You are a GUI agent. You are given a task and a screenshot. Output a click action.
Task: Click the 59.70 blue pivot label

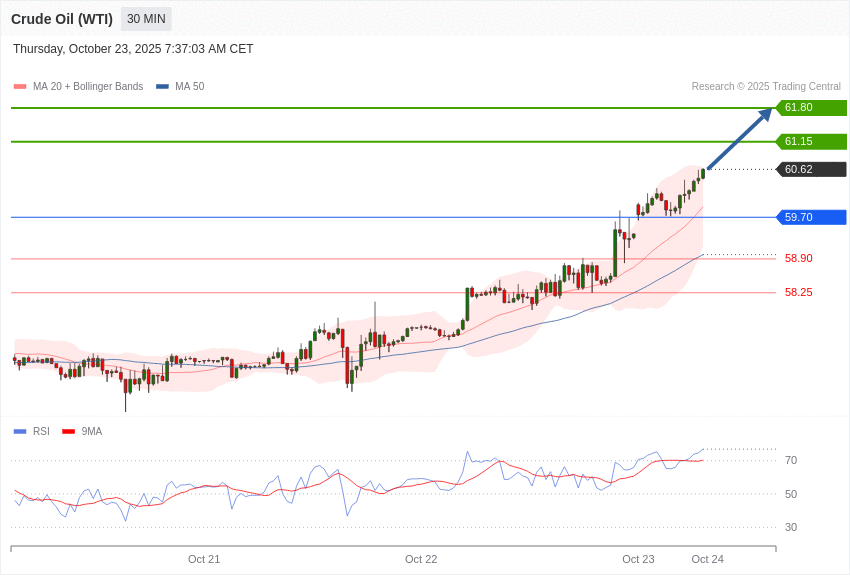coord(811,217)
